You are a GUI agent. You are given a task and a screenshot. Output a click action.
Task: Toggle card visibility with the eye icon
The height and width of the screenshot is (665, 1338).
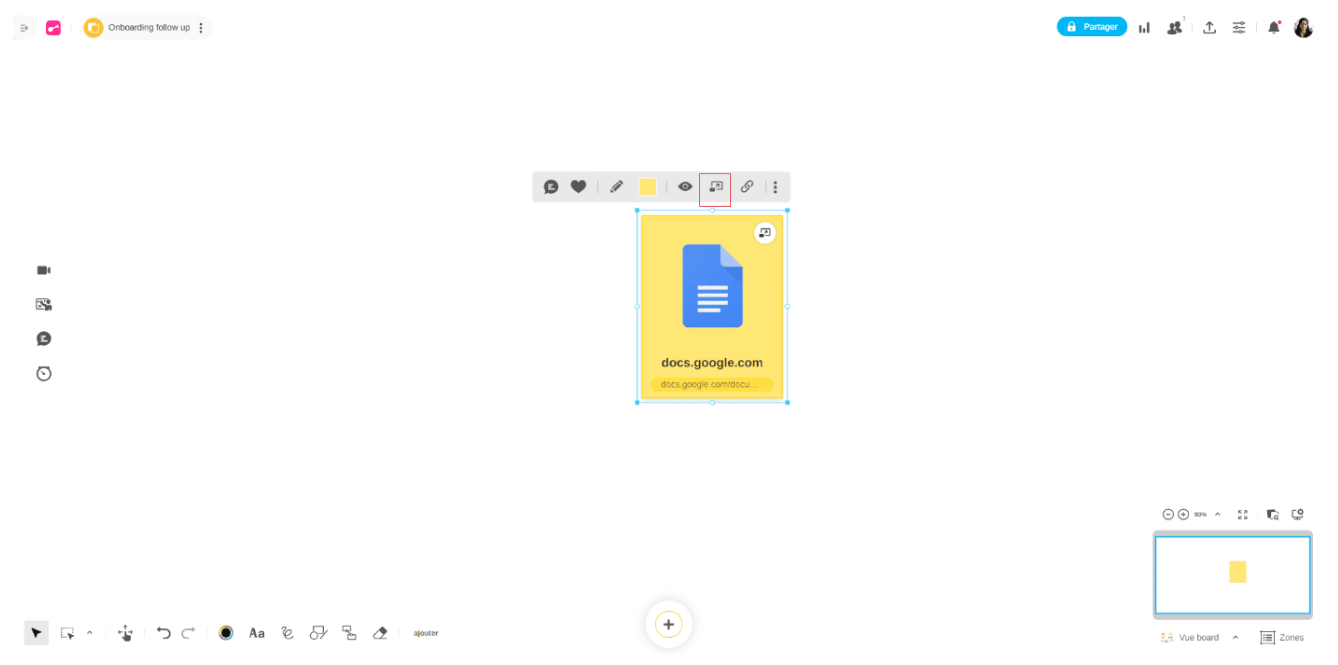[685, 187]
